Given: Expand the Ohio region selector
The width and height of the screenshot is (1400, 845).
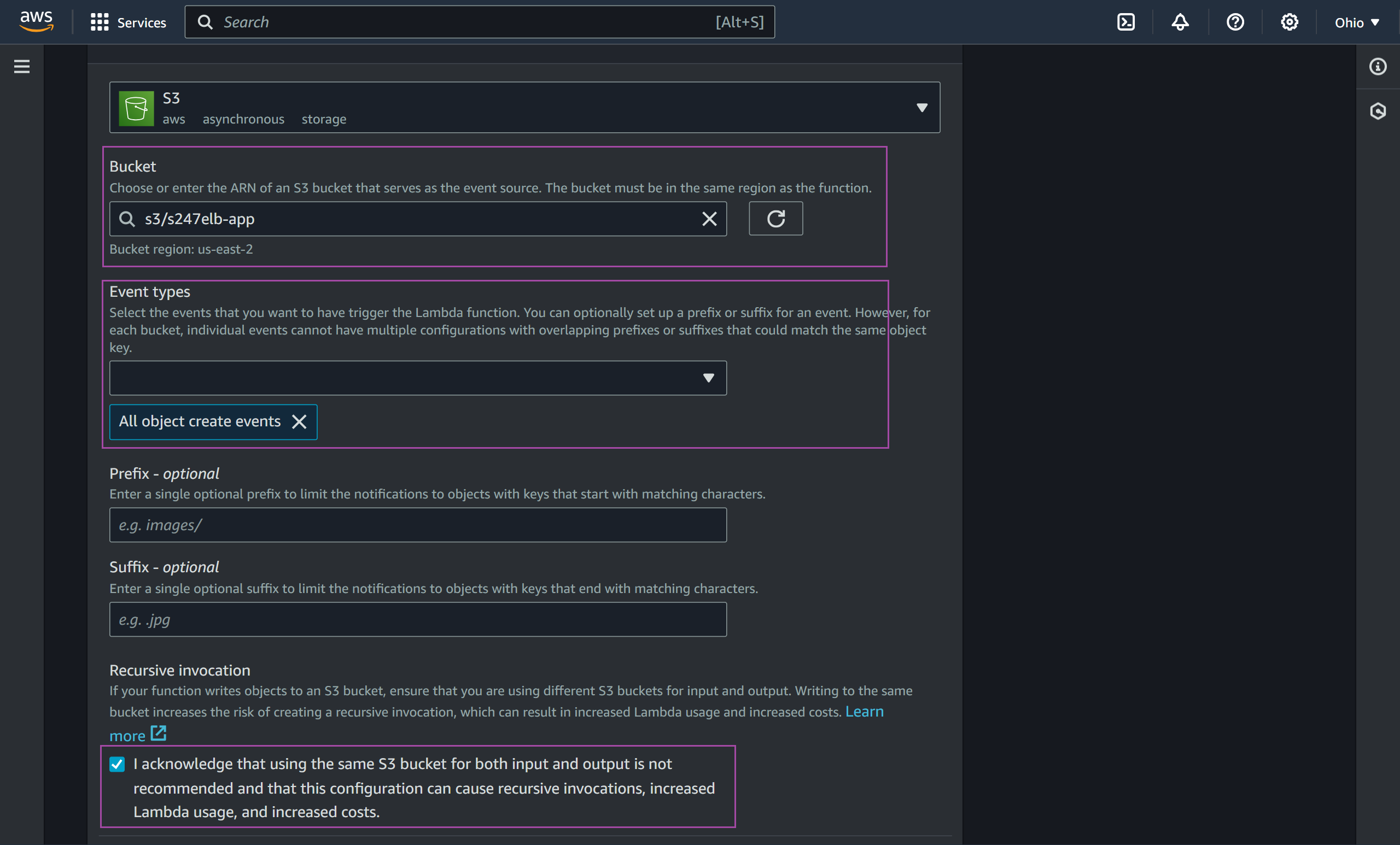Looking at the screenshot, I should (1357, 21).
